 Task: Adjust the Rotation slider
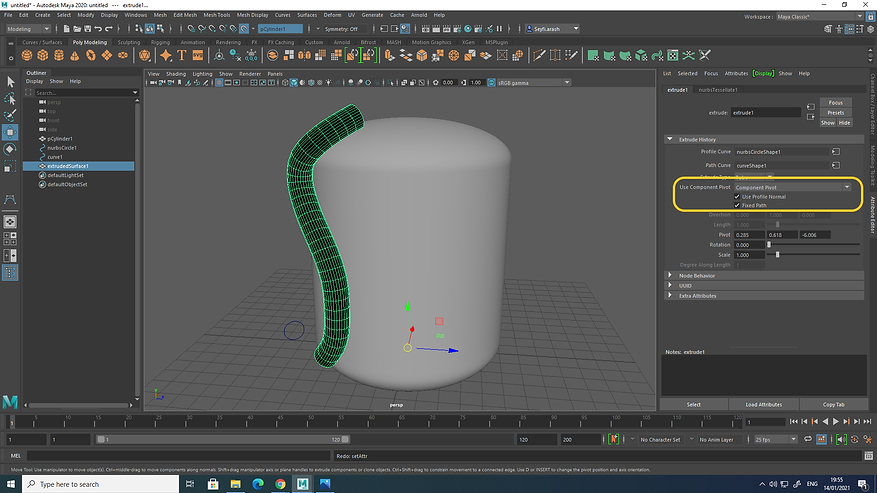(x=814, y=245)
